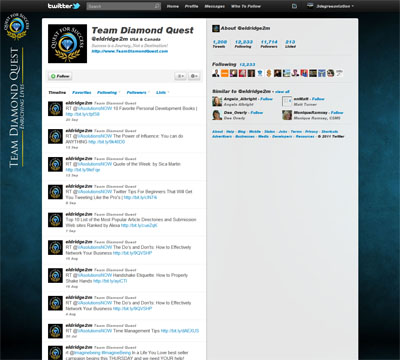Open the gear actions dropdown
Screen dimensions: 400x360
(194, 76)
